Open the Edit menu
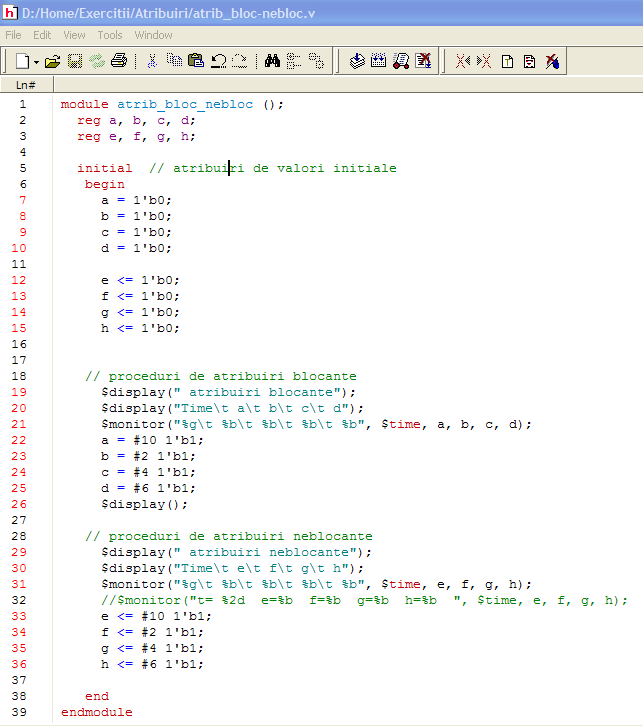643x726 pixels. pyautogui.click(x=42, y=35)
